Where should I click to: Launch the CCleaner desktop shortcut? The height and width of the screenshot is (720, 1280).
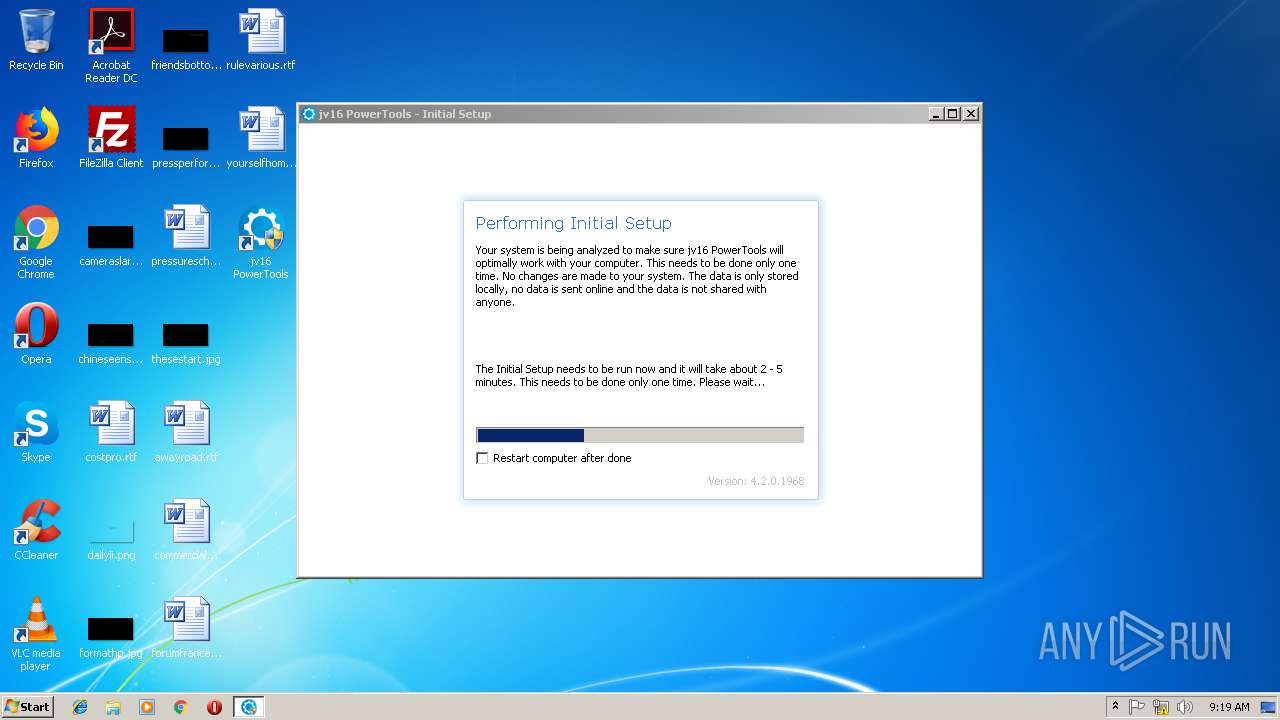36,530
